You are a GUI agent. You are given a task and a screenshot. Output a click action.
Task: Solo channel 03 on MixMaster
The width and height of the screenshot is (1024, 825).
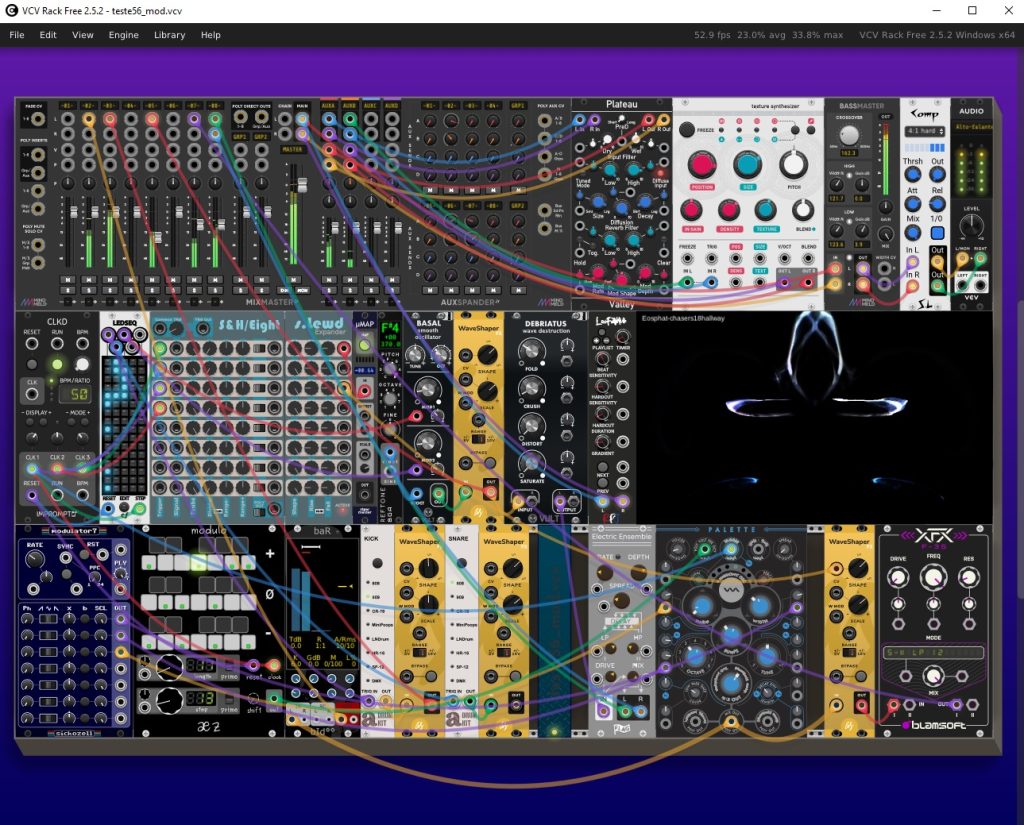110,289
